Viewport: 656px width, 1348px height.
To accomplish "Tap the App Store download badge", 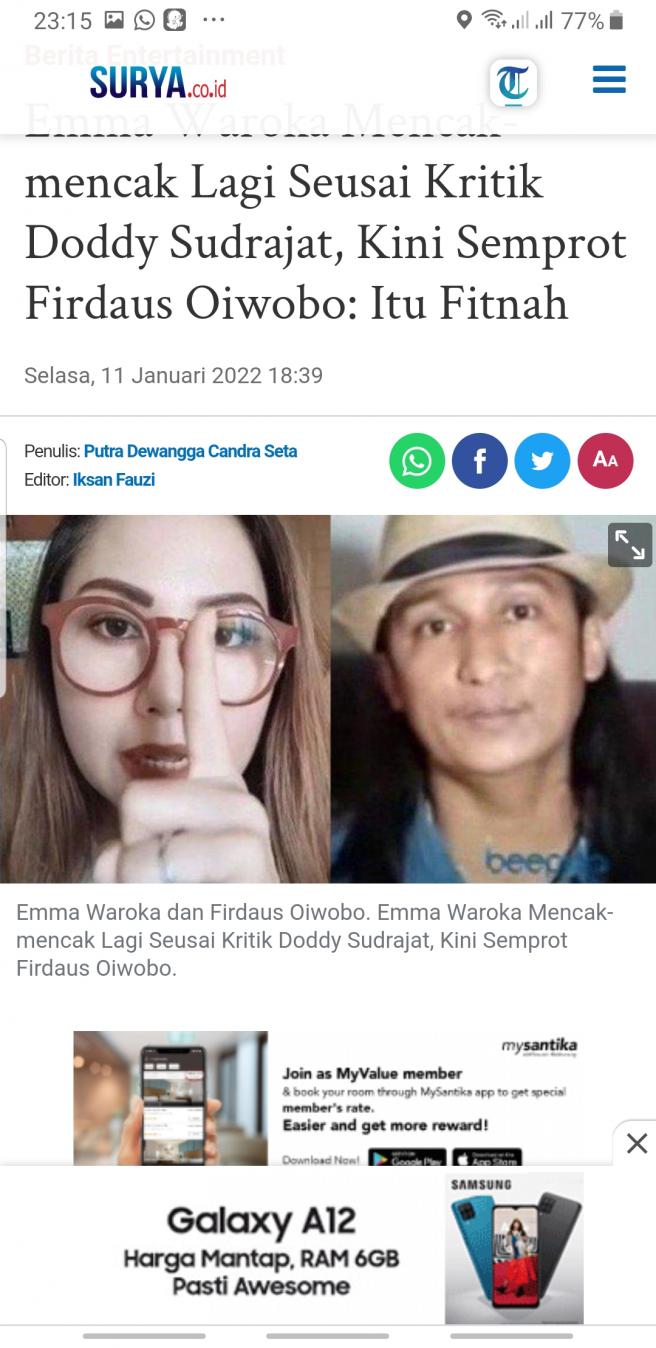I will tap(487, 1158).
